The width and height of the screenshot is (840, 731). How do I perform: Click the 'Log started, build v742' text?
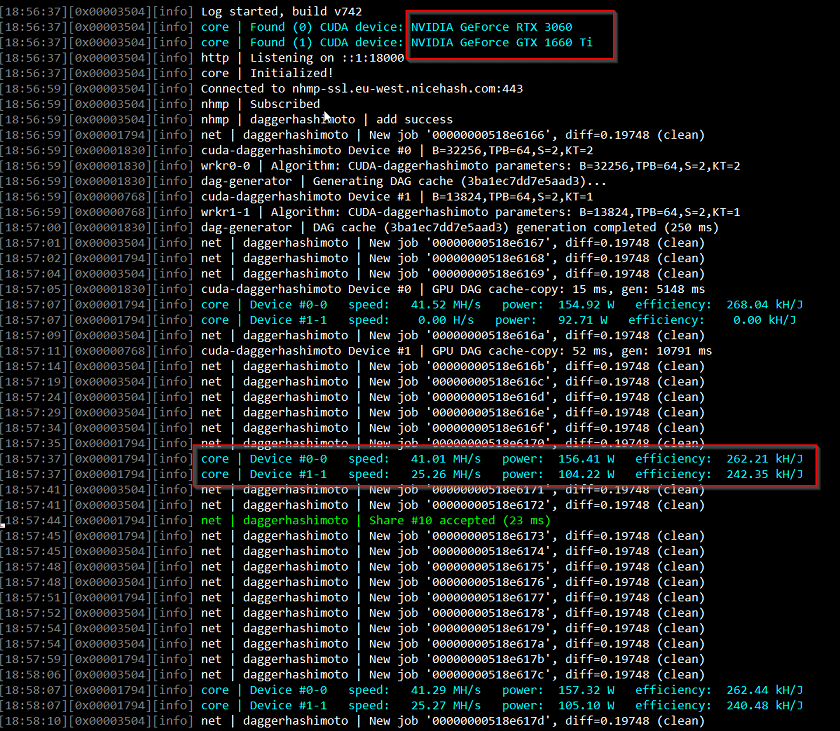point(281,12)
